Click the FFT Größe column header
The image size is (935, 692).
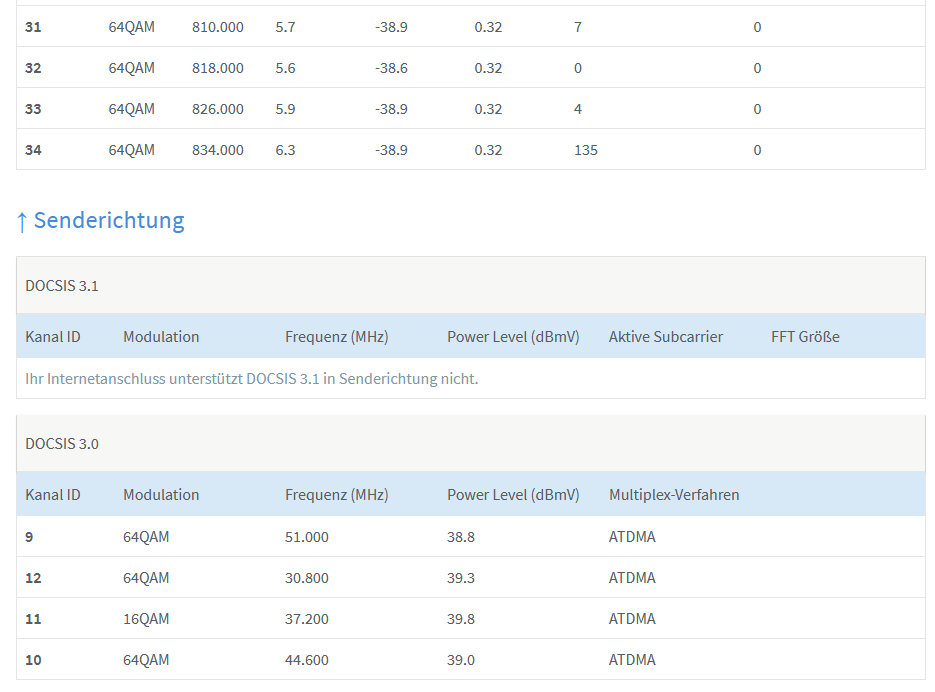click(805, 337)
